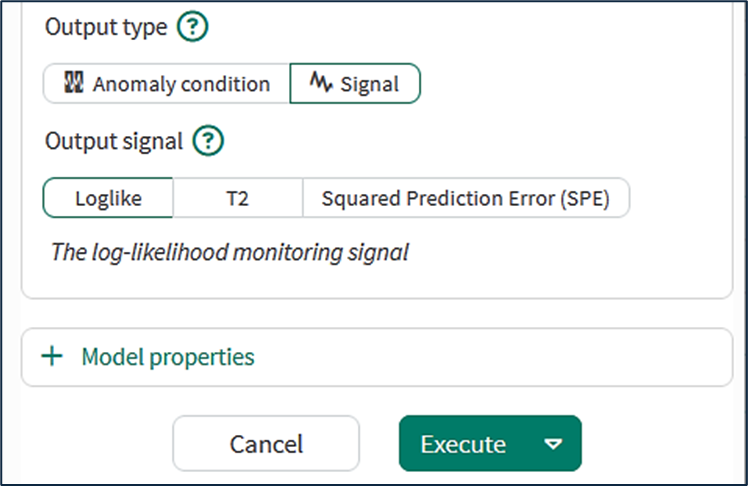The width and height of the screenshot is (748, 486).
Task: Click the Output type heading label
Action: (106, 28)
